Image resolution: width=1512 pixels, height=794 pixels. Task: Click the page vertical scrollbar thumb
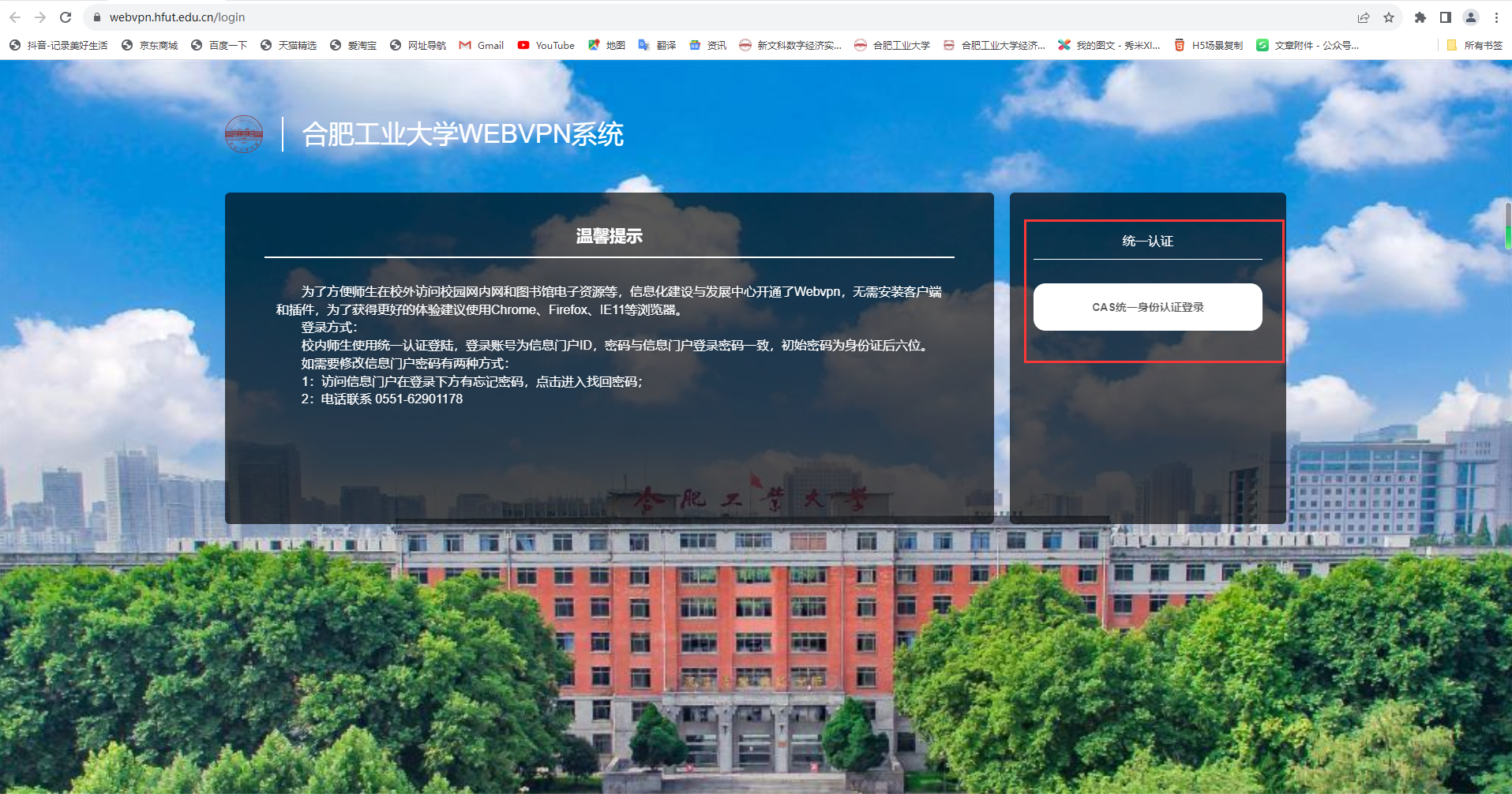[x=1507, y=226]
